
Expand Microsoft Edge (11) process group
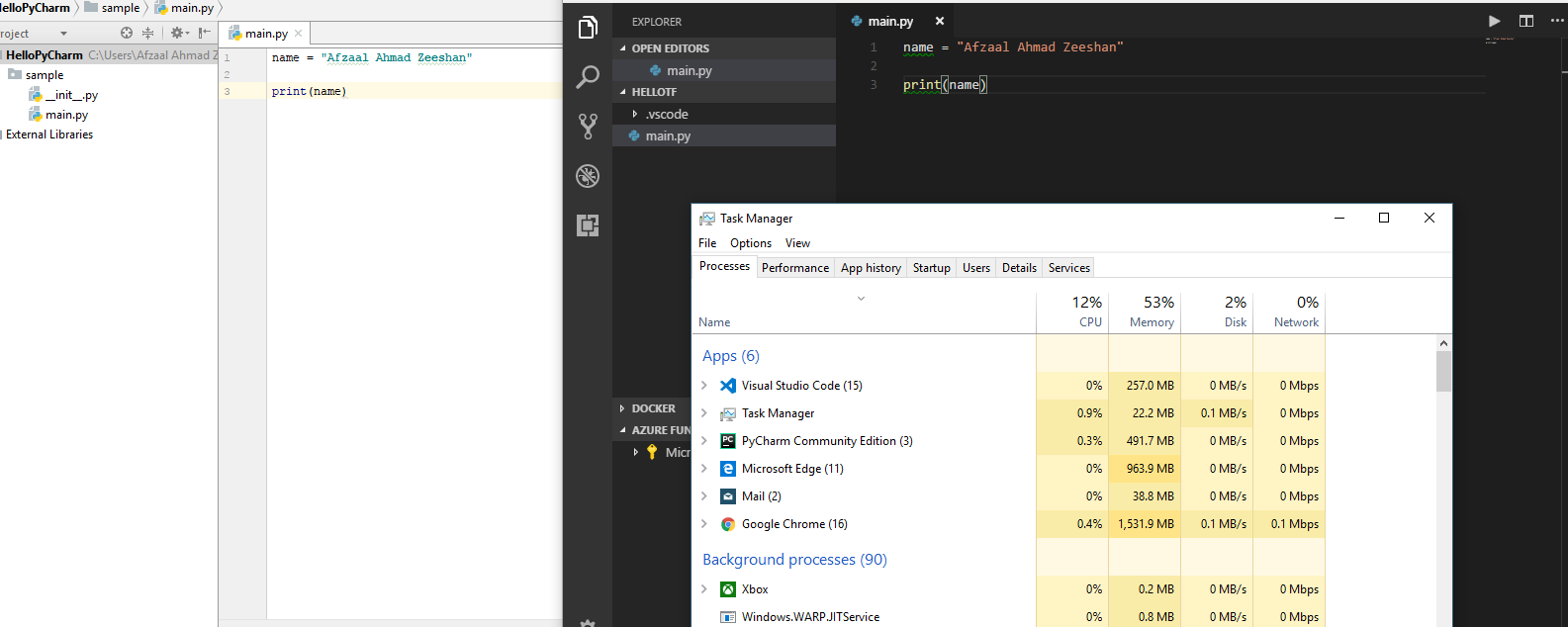click(704, 469)
